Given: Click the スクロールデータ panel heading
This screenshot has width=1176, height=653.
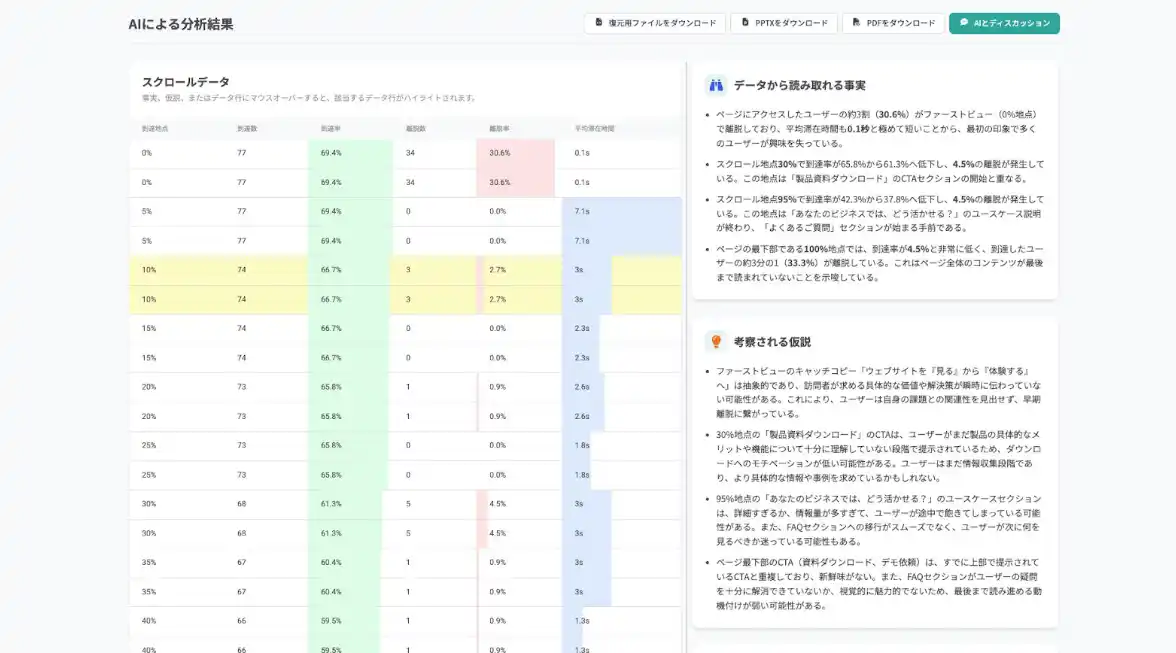Looking at the screenshot, I should [186, 82].
